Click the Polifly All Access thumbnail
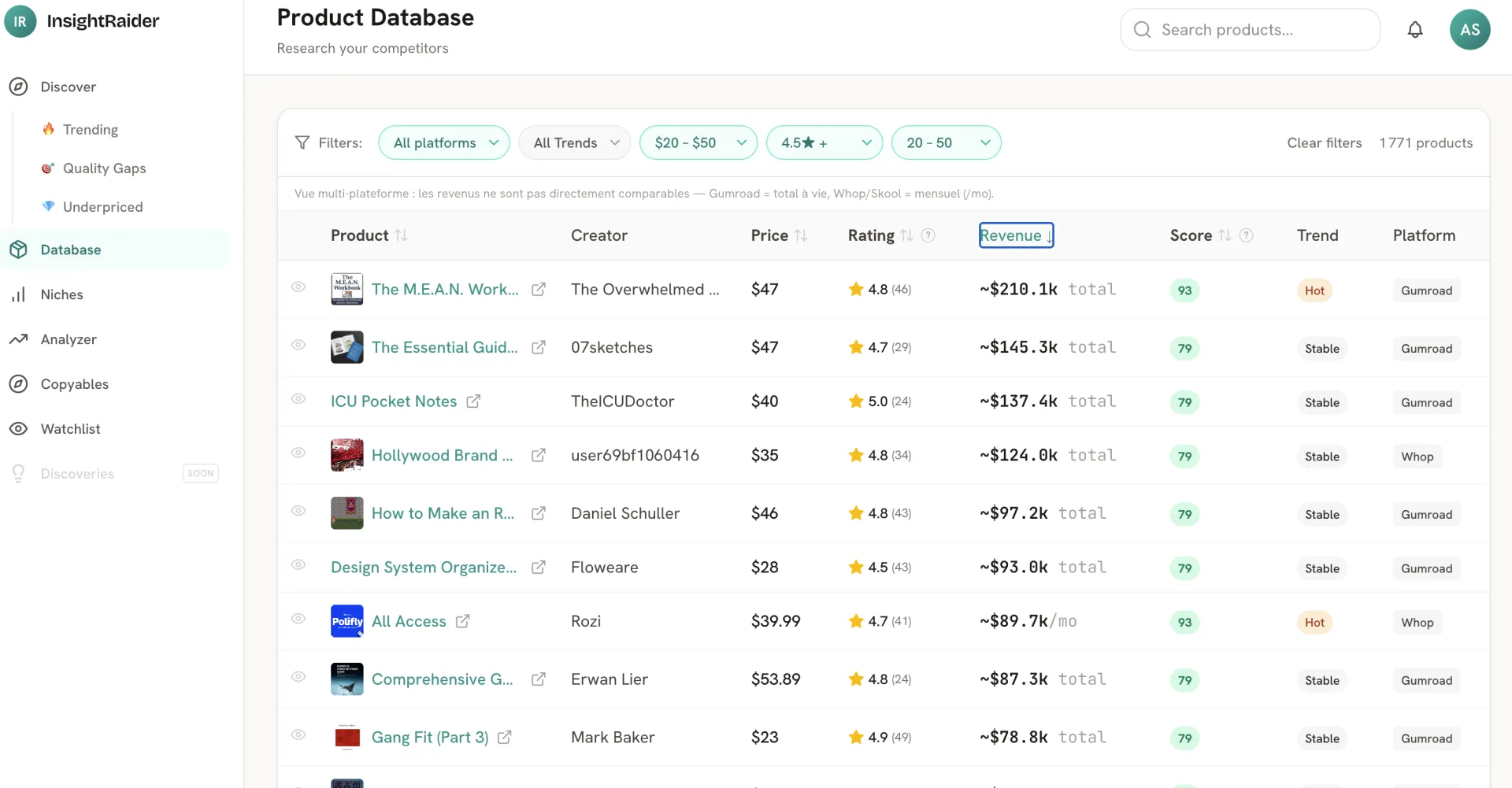This screenshot has height=788, width=1512. tap(347, 621)
